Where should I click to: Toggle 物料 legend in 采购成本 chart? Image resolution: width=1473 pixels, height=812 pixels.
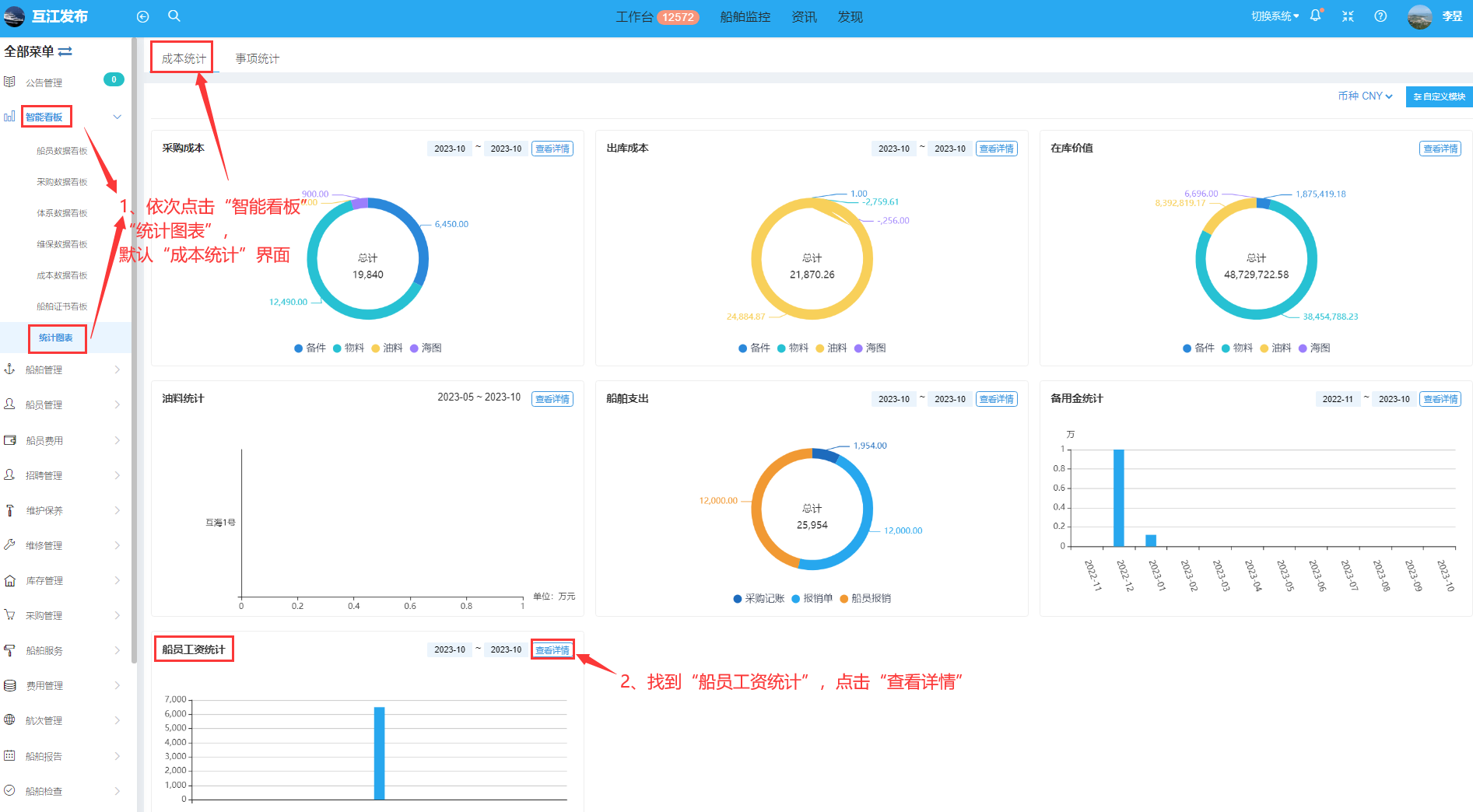pos(348,348)
